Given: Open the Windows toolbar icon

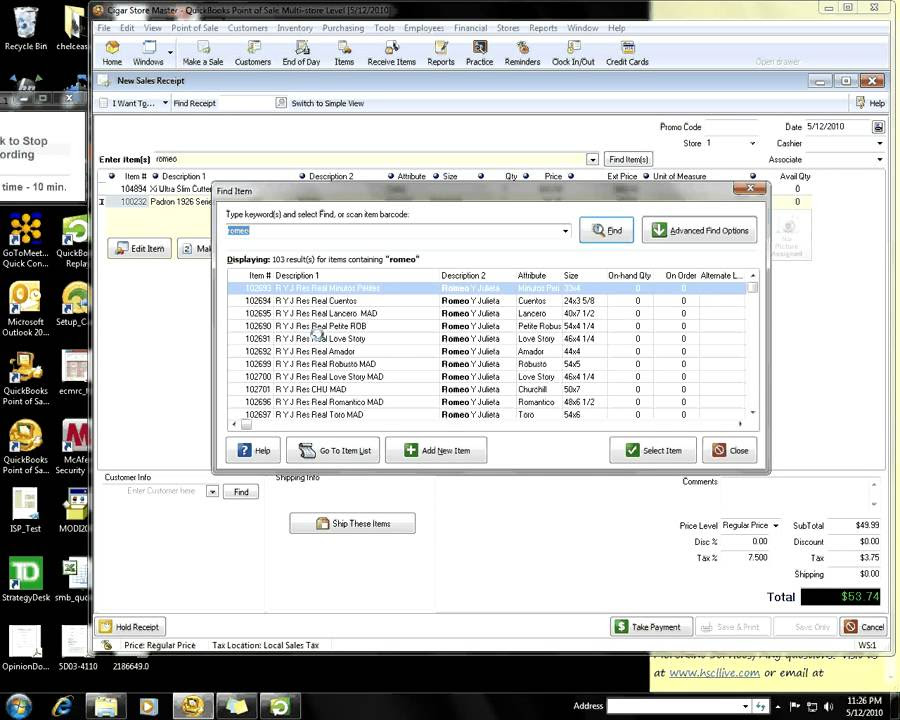Looking at the screenshot, I should pyautogui.click(x=148, y=53).
